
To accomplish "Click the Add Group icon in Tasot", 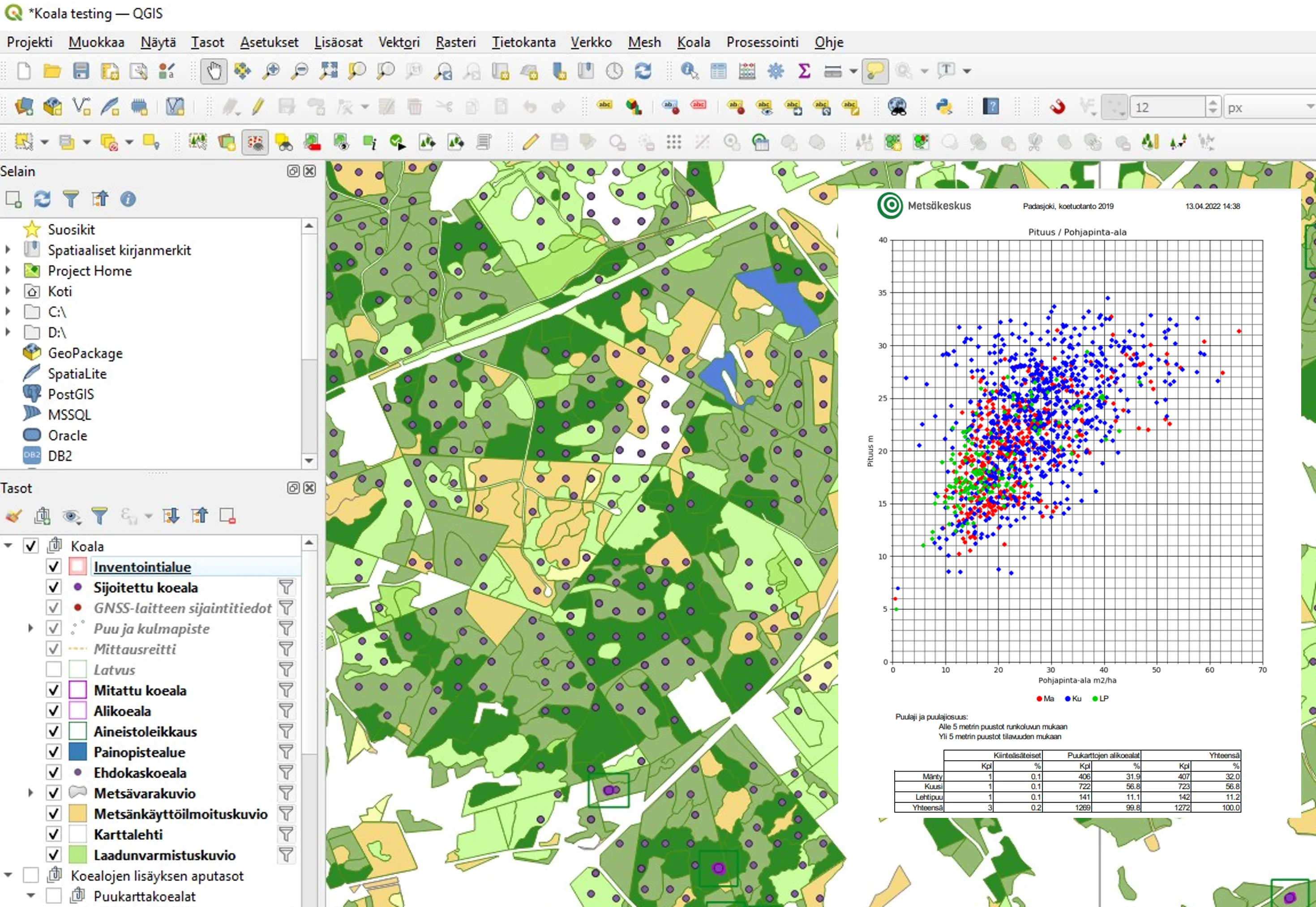I will coord(42,516).
